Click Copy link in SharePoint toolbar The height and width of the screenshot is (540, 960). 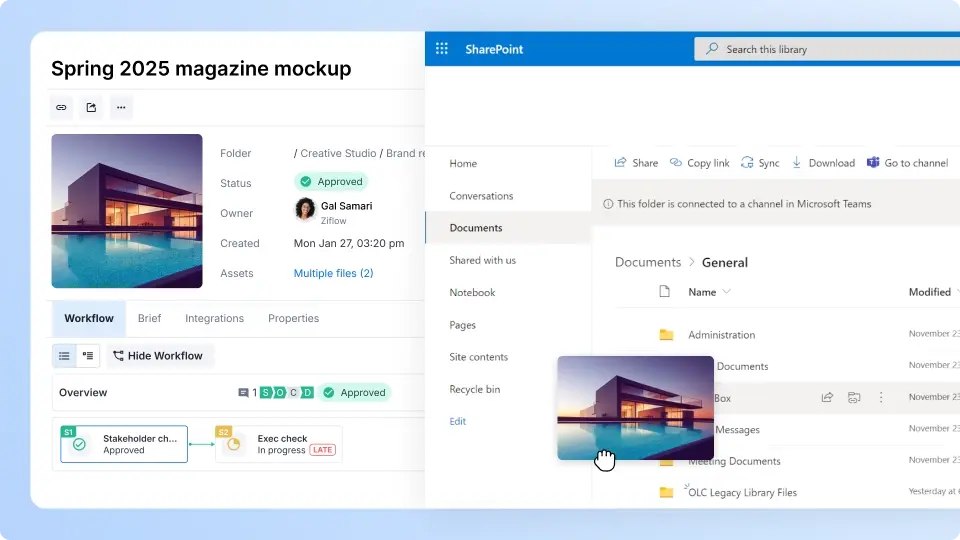click(x=699, y=163)
